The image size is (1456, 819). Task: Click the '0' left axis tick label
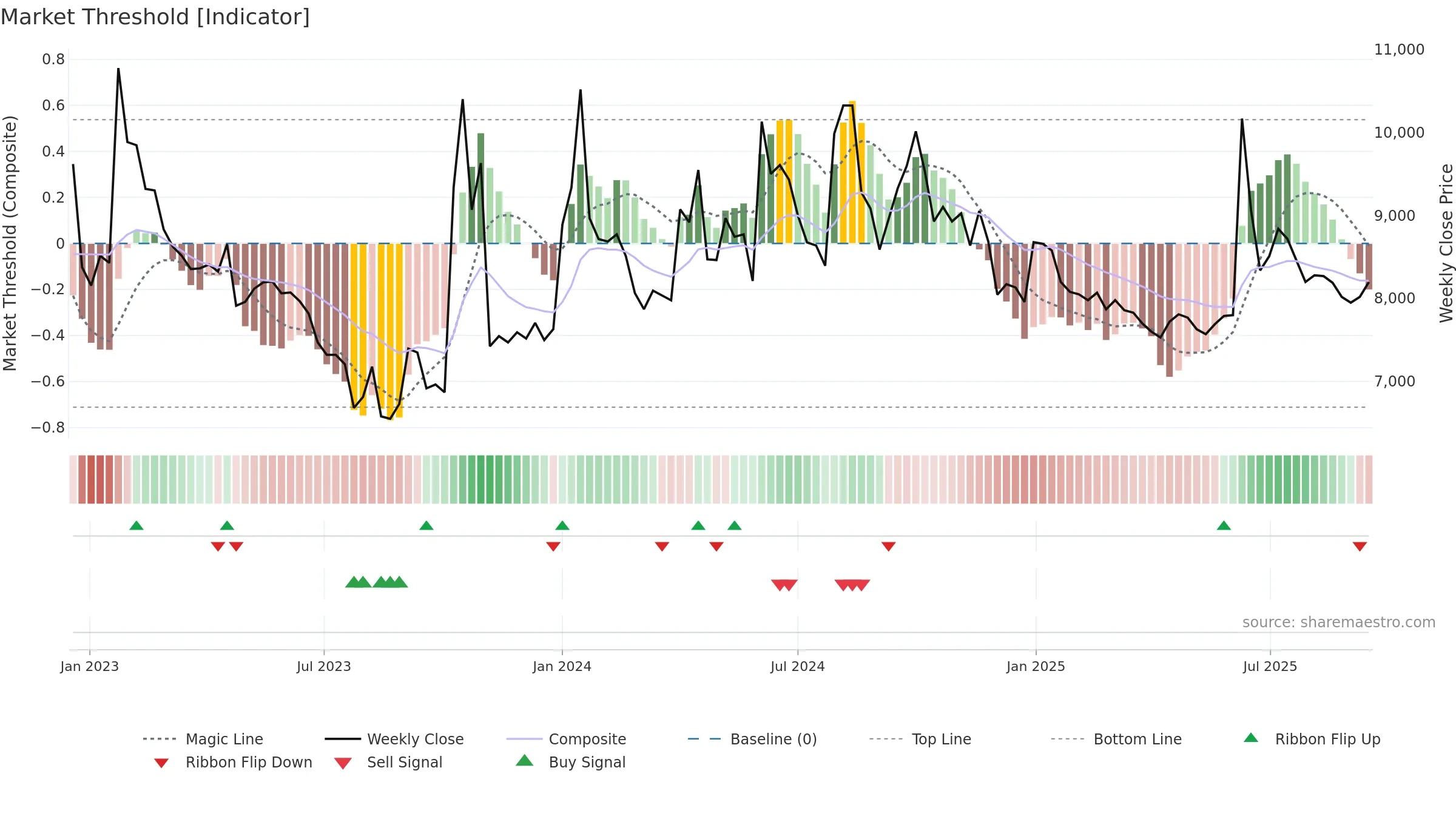[60, 244]
